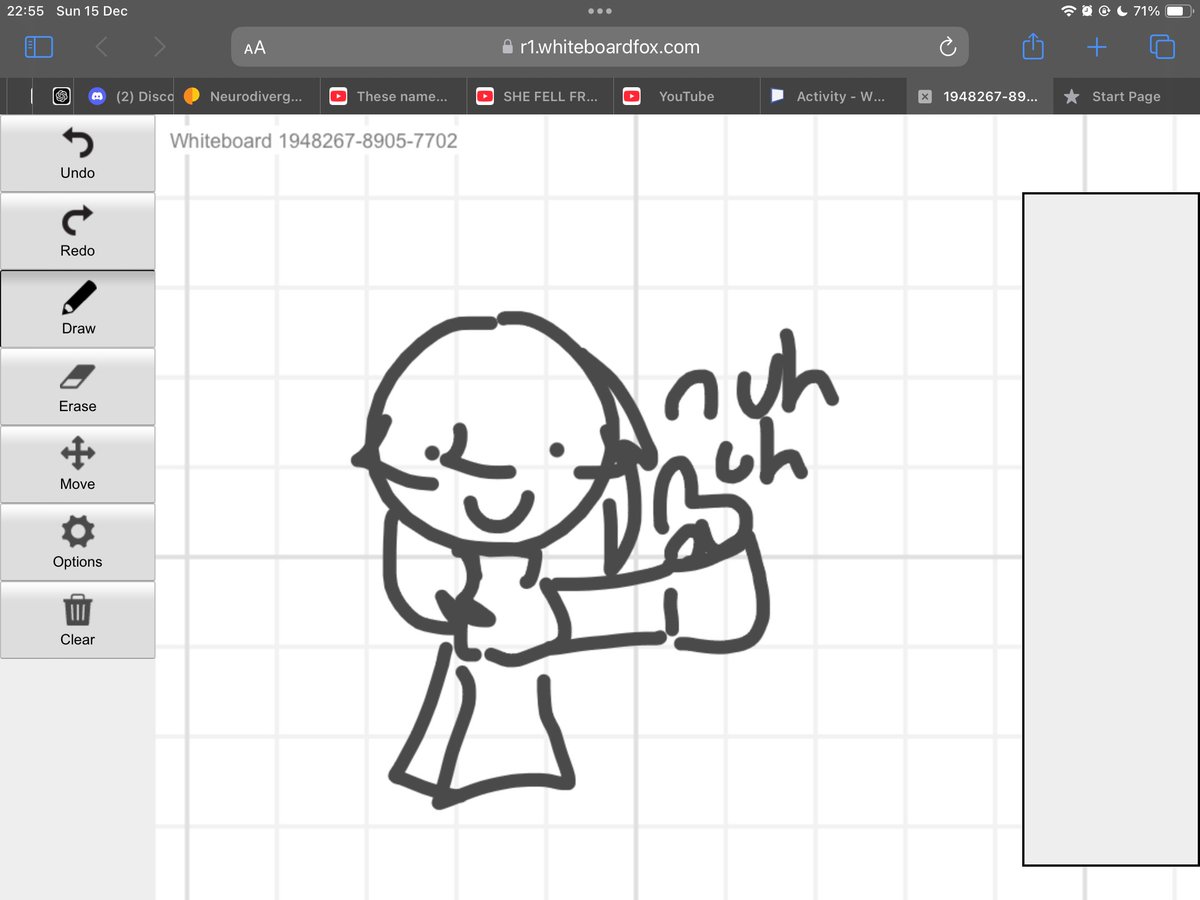Image resolution: width=1200 pixels, height=900 pixels.
Task: Open Safari sidebar panel icon
Action: [39, 47]
